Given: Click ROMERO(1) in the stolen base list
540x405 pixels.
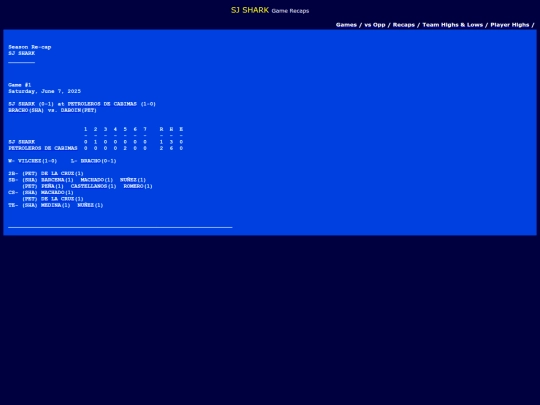Looking at the screenshot, I should point(138,186).
